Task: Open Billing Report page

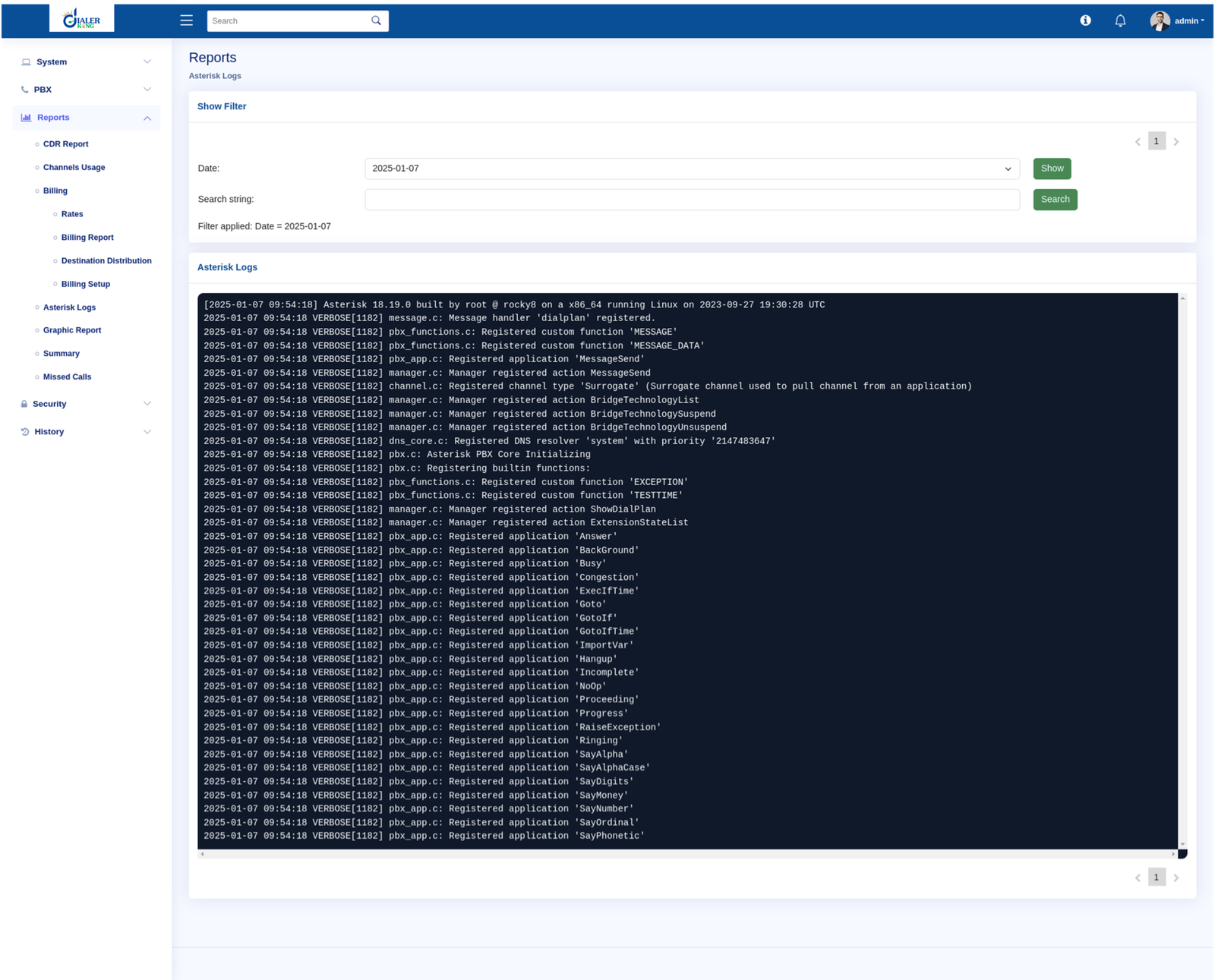Action: point(87,238)
